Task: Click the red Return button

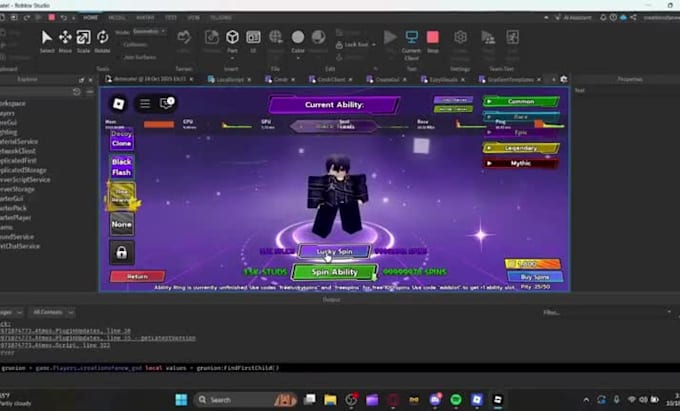Action: 137,276
